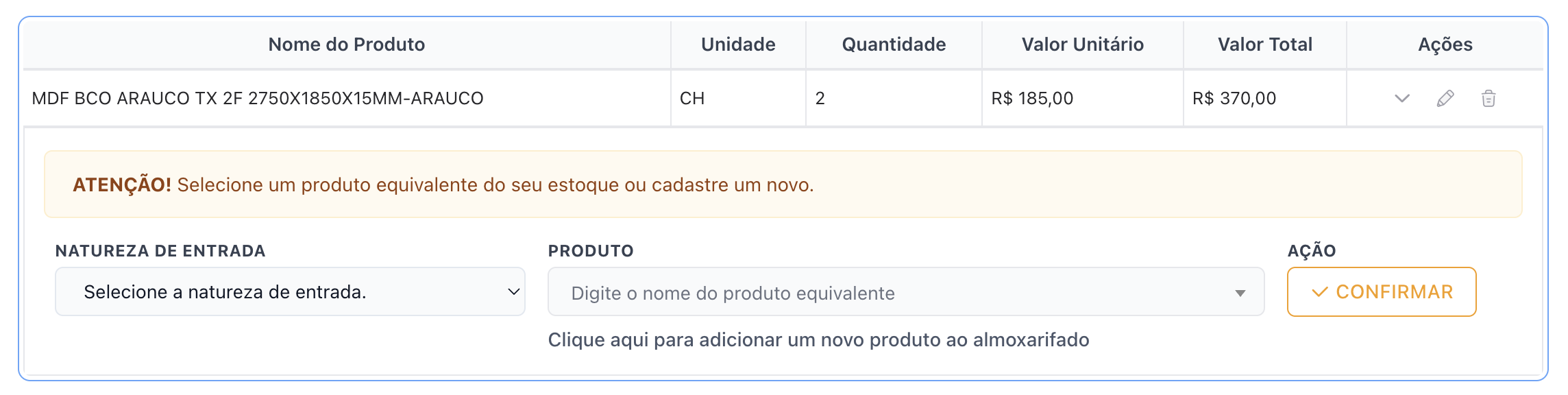Image resolution: width=1568 pixels, height=395 pixels.
Task: Click the equivalent product name field
Action: click(891, 294)
